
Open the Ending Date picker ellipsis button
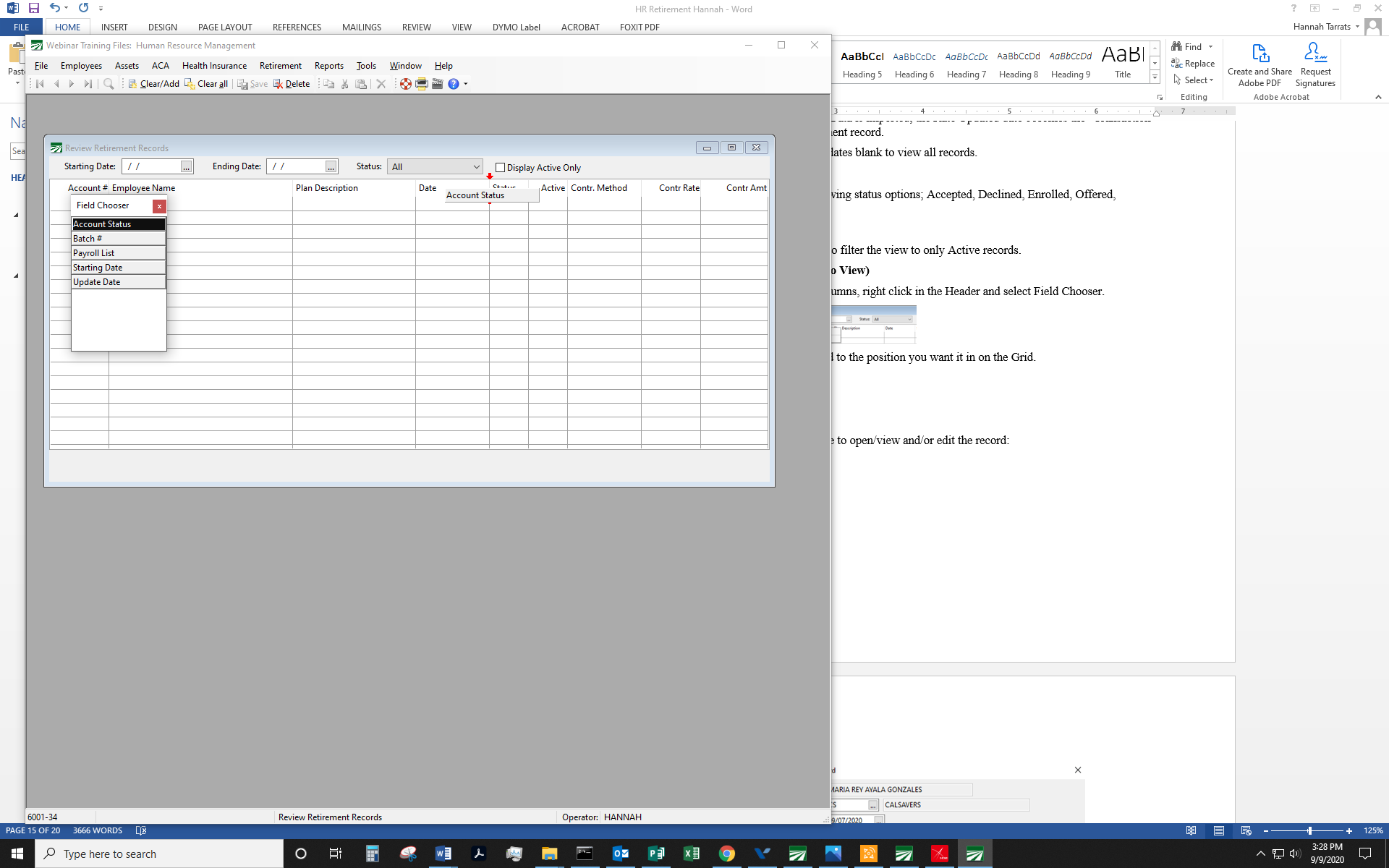[x=331, y=167]
